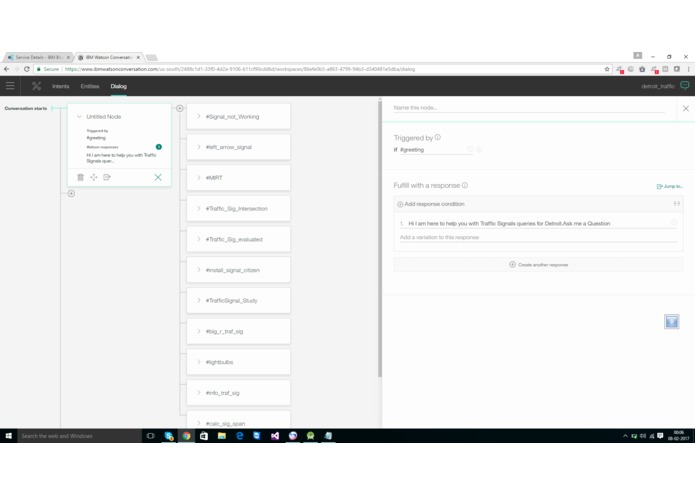Click the move node icon on Untitled Node
Viewport: 695px width, 494px height.
pyautogui.click(x=94, y=177)
